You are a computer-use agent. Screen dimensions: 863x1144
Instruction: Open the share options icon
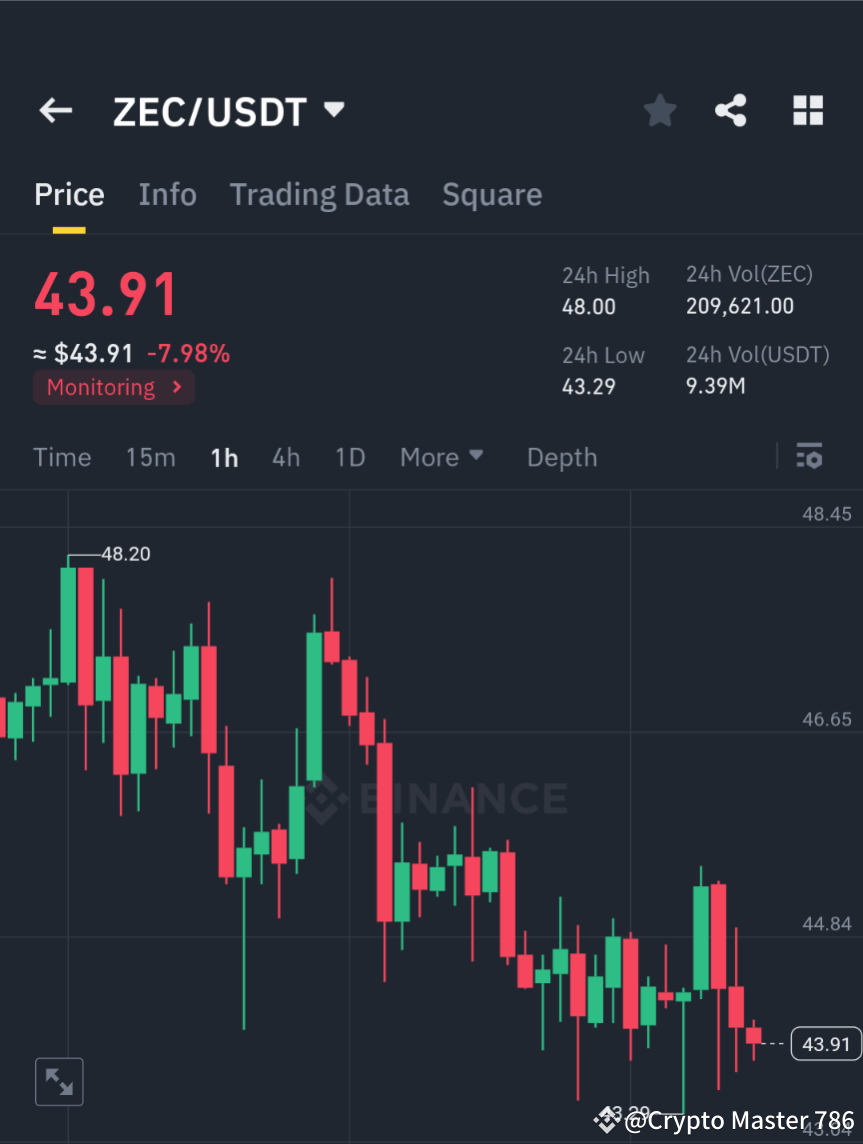coord(731,111)
